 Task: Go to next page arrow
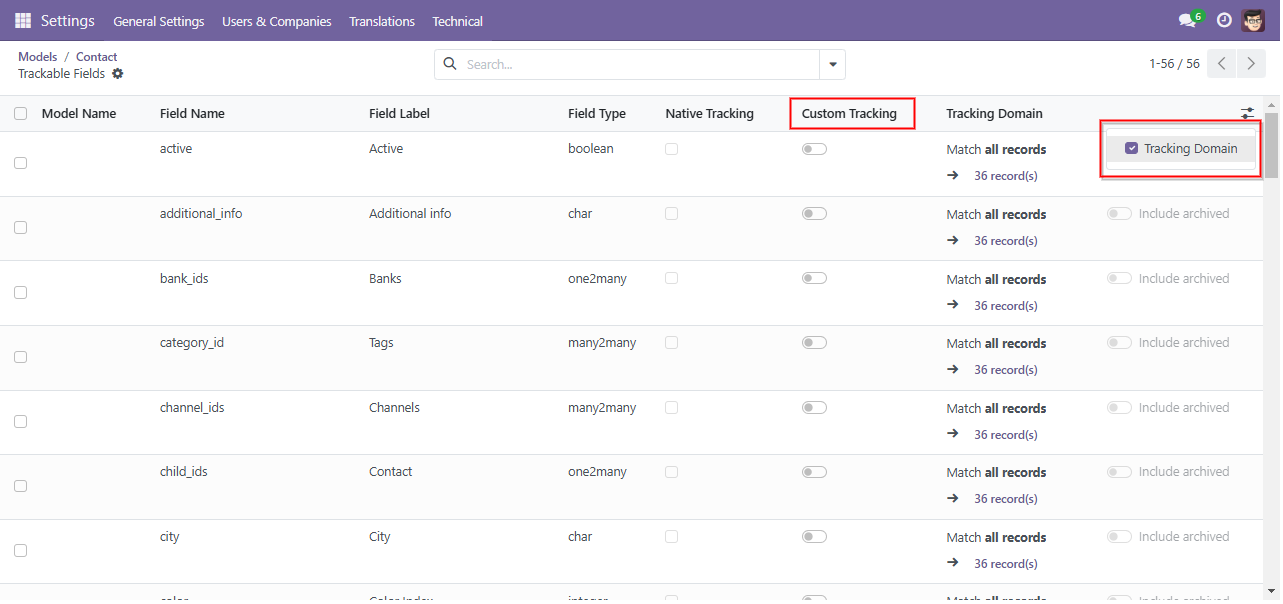[x=1251, y=64]
